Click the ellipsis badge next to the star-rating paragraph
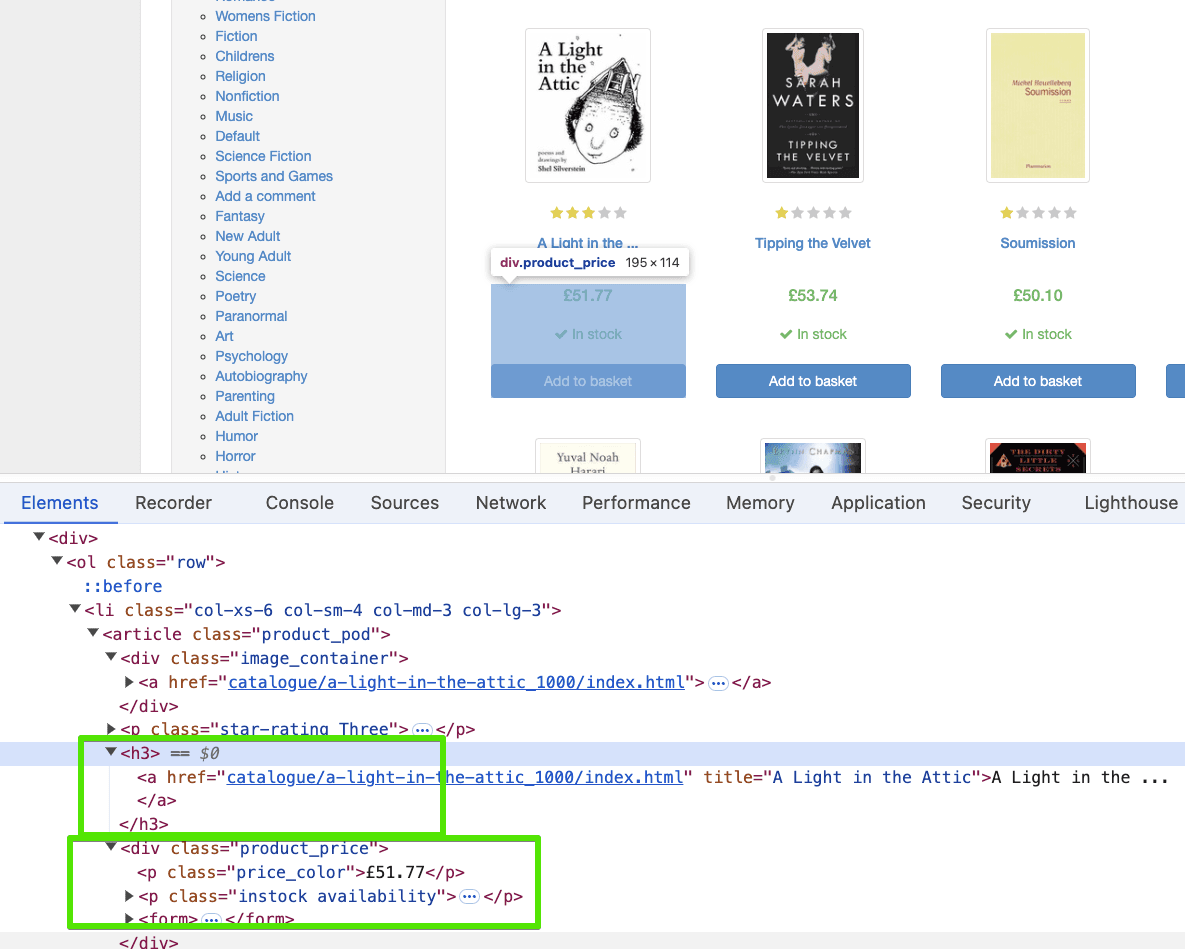The image size is (1185, 949). click(x=421, y=730)
